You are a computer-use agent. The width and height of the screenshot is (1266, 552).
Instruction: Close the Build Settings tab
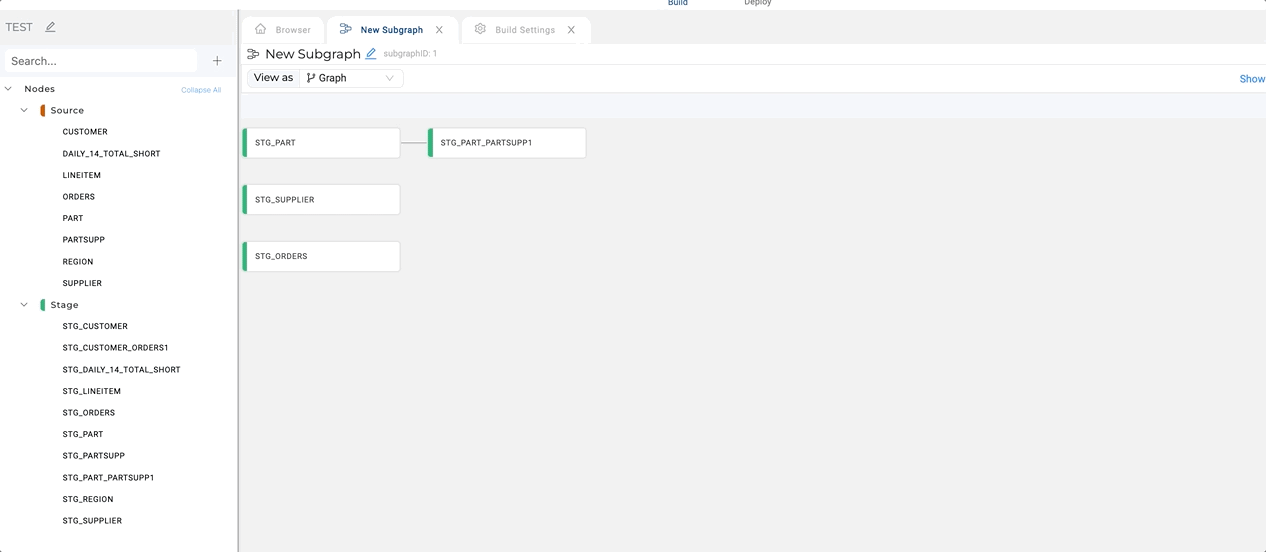pos(571,30)
